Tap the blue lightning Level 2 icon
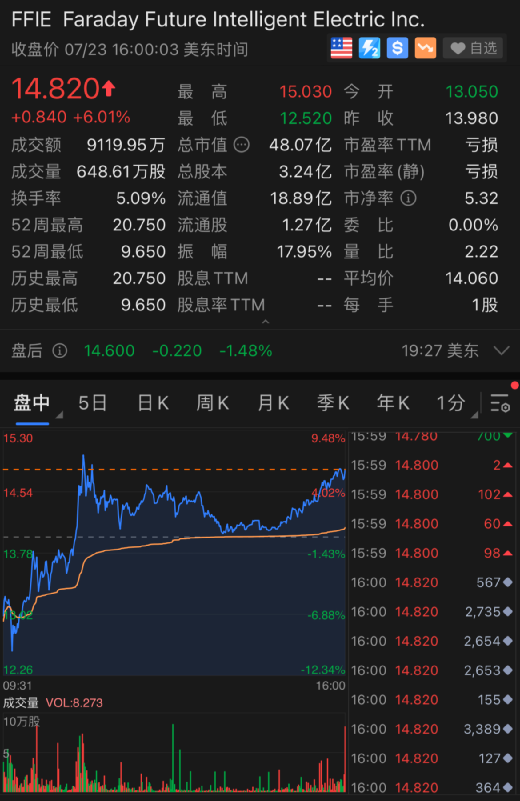520x801 pixels. point(369,48)
